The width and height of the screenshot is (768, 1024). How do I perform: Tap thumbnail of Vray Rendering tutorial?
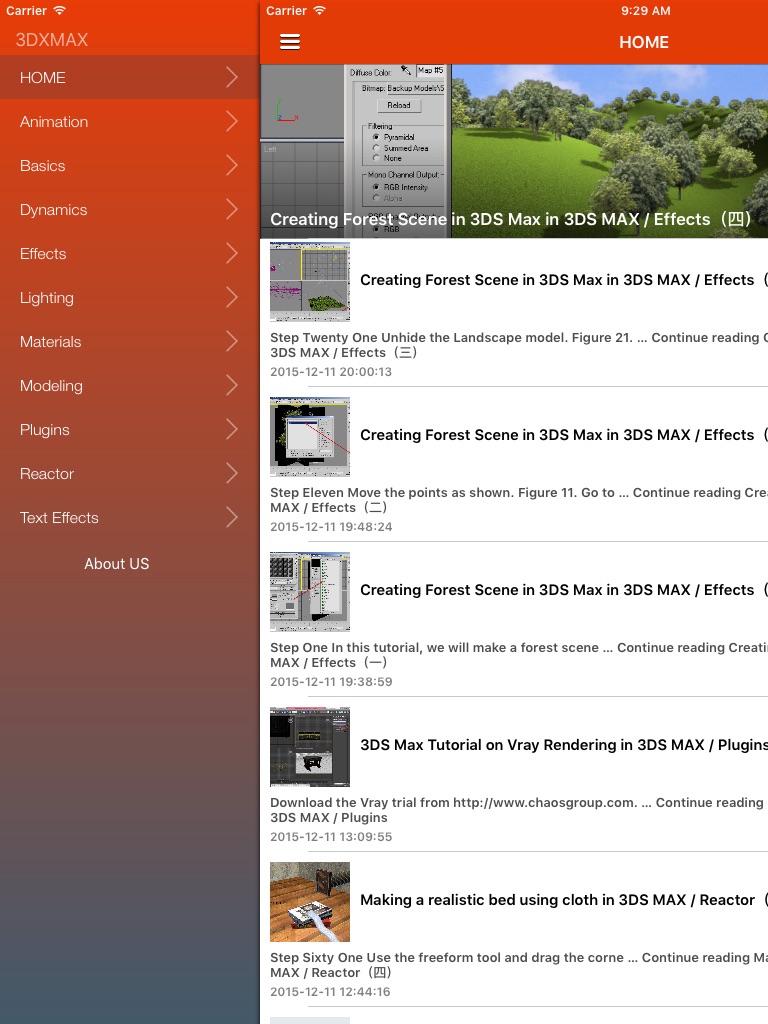point(310,746)
